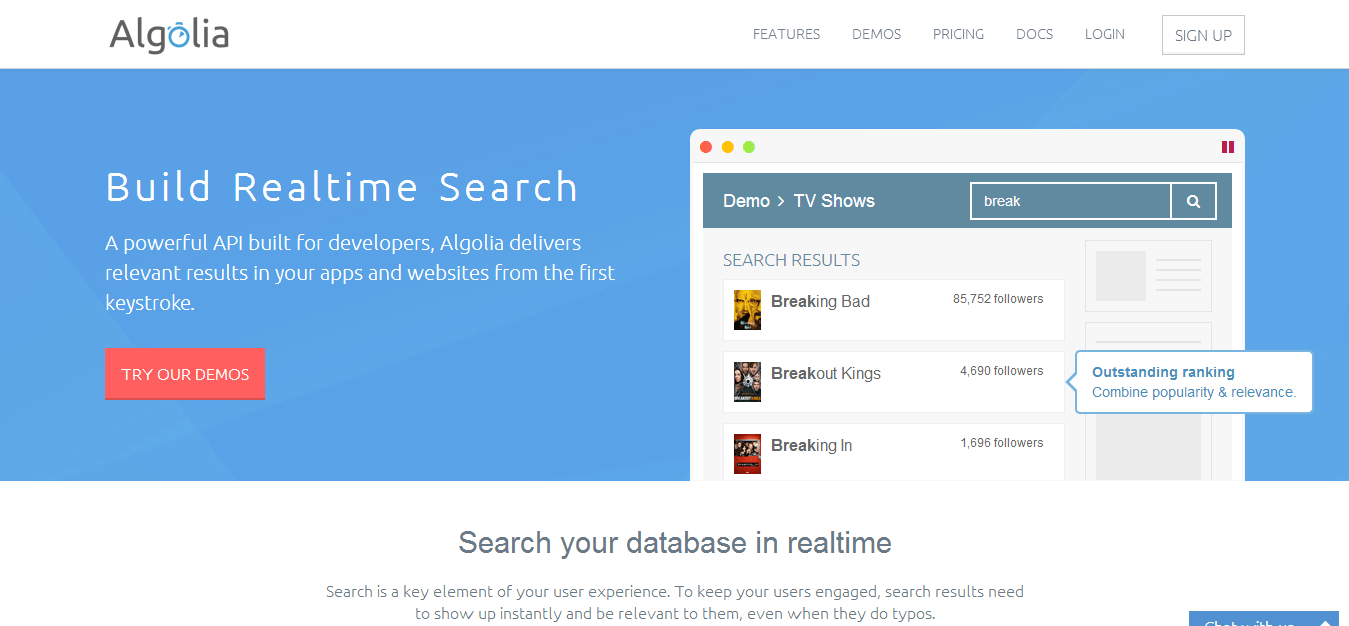Click the "1,696 followers" count
Viewport: 1349px width, 626px height.
point(1001,443)
